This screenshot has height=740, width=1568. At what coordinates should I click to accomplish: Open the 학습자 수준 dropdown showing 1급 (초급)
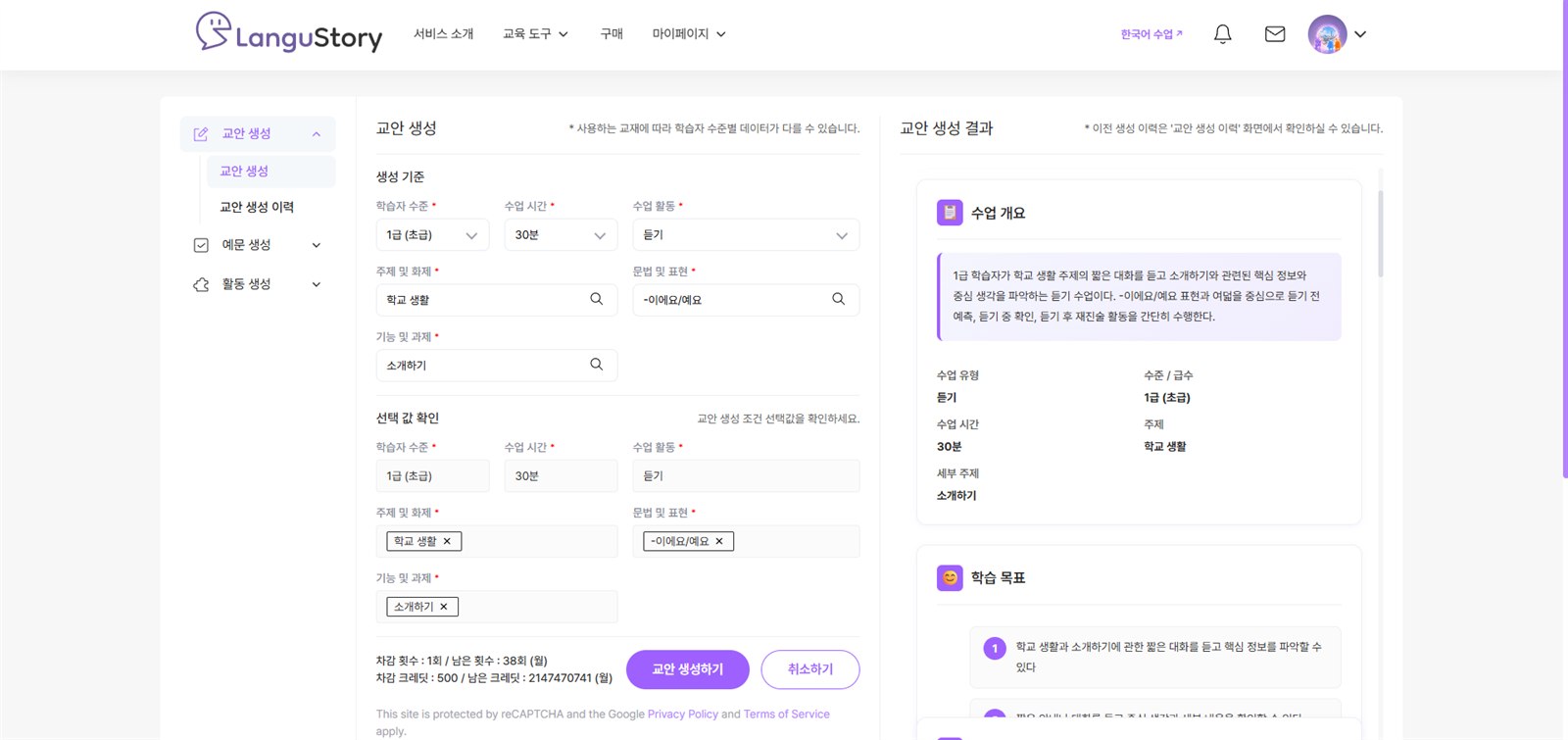(x=432, y=235)
